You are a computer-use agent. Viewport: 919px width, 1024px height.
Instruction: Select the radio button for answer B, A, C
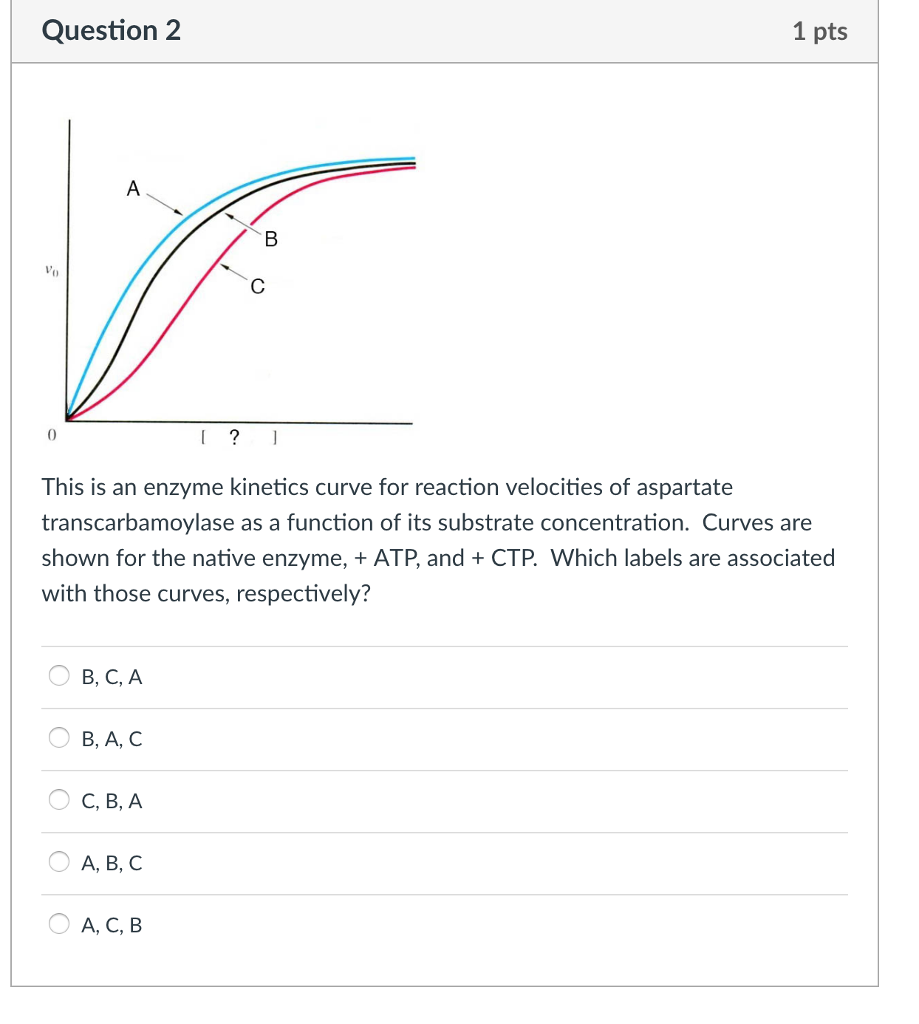pos(58,738)
